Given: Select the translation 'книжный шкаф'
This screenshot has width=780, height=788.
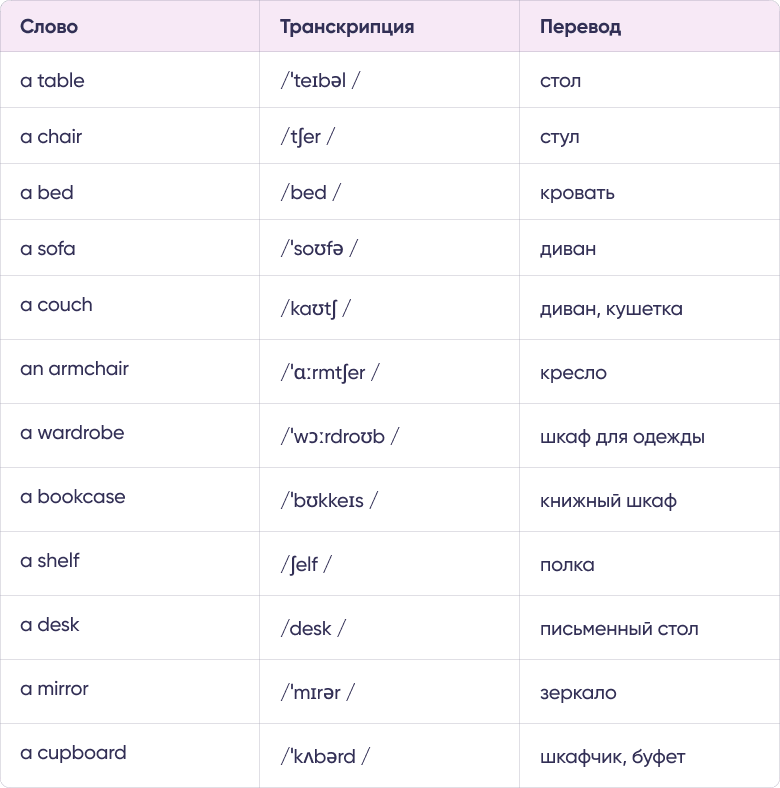Looking at the screenshot, I should click(608, 501).
